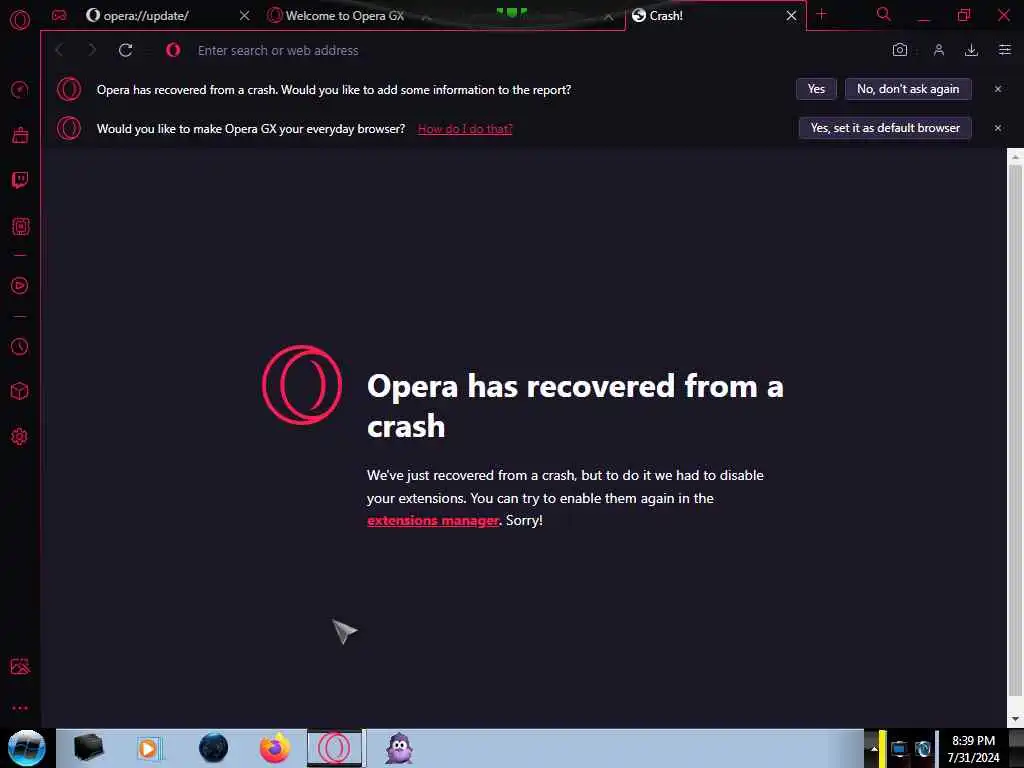Open the downloads icon
This screenshot has height=768, width=1024.
point(971,50)
